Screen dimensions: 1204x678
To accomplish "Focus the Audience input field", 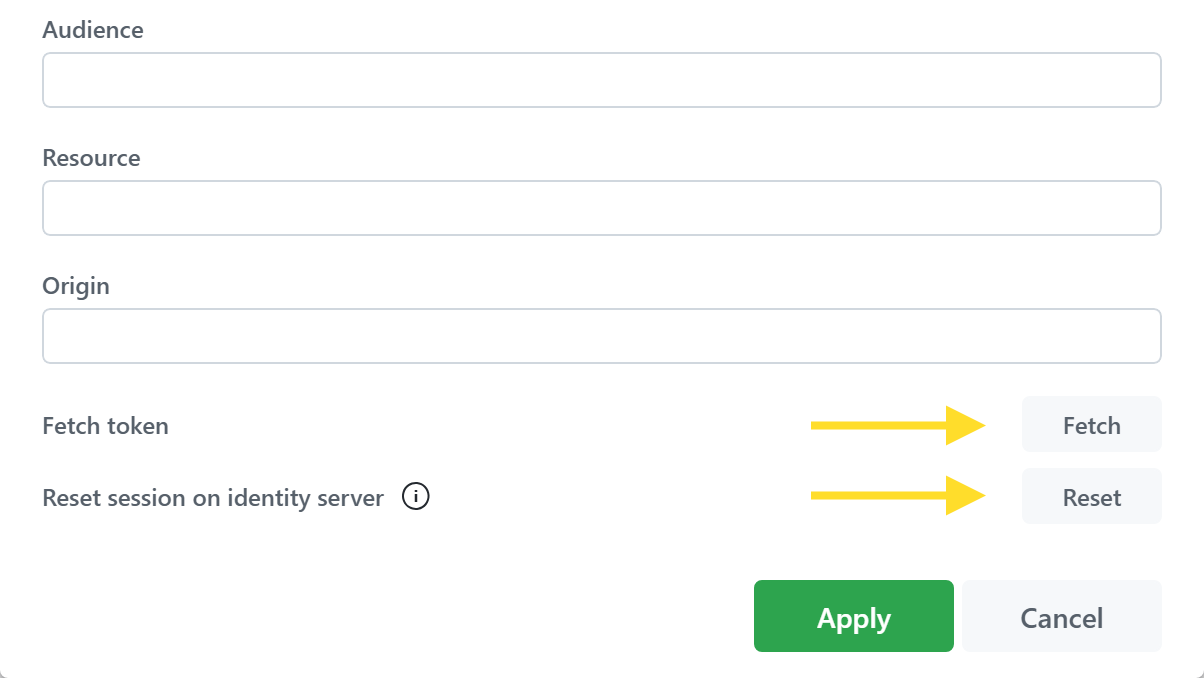I will (x=601, y=80).
